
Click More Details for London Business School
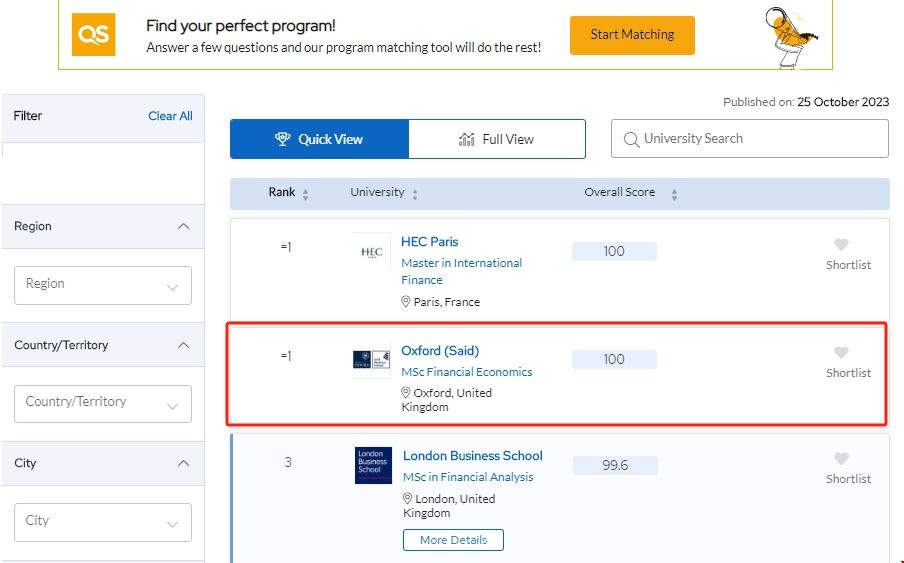point(453,540)
